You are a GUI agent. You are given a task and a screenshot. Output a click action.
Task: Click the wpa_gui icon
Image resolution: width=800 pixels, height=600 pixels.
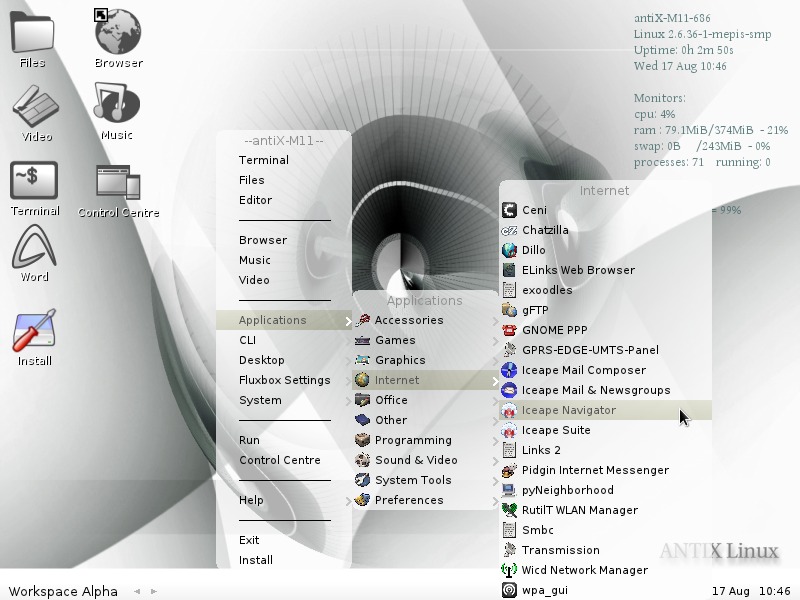509,590
